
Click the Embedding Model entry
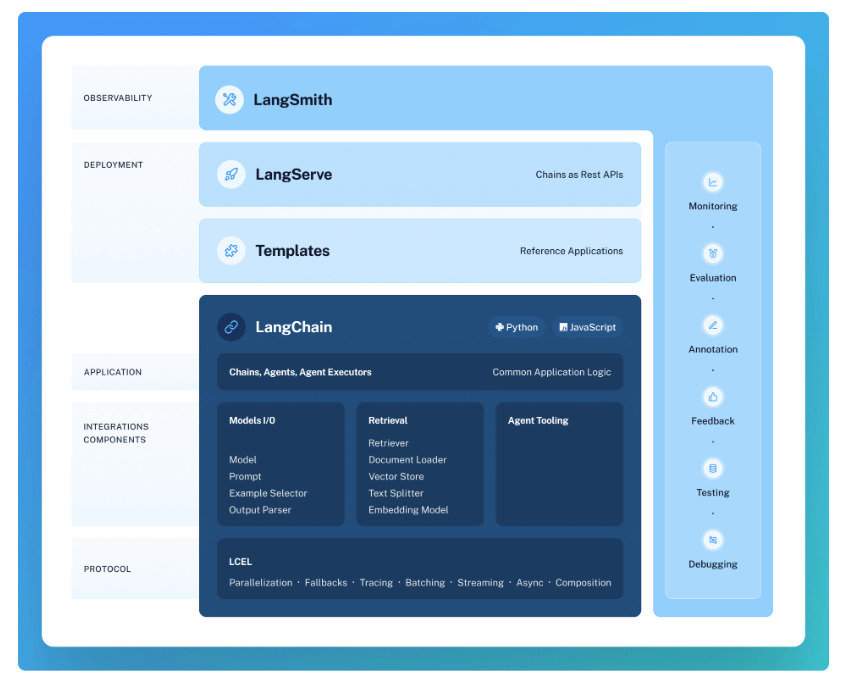click(408, 510)
